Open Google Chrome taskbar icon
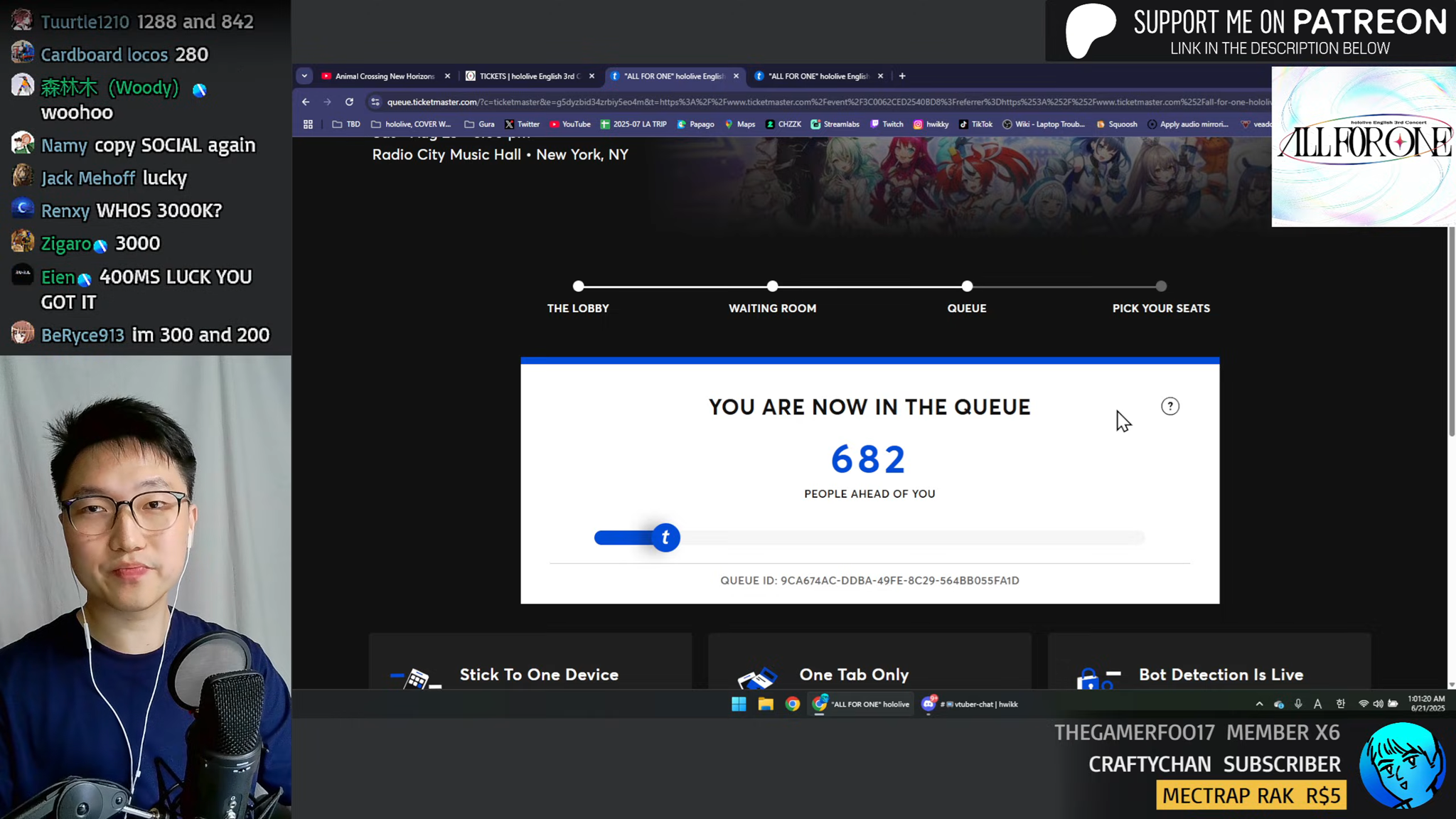The image size is (1456, 819). (793, 704)
